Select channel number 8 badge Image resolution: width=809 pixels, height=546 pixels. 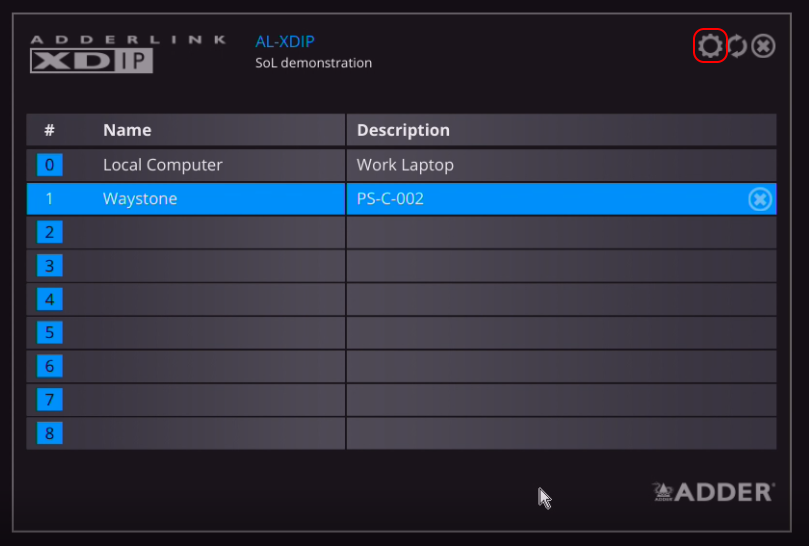[49, 433]
